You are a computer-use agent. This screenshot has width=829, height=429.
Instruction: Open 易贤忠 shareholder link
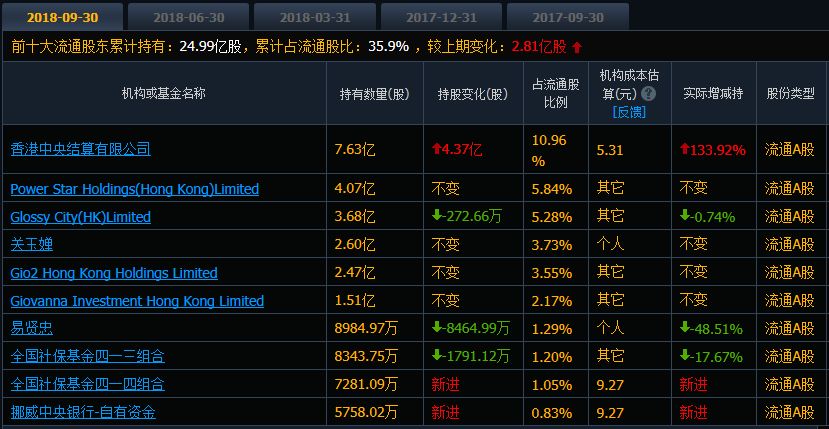(x=32, y=329)
